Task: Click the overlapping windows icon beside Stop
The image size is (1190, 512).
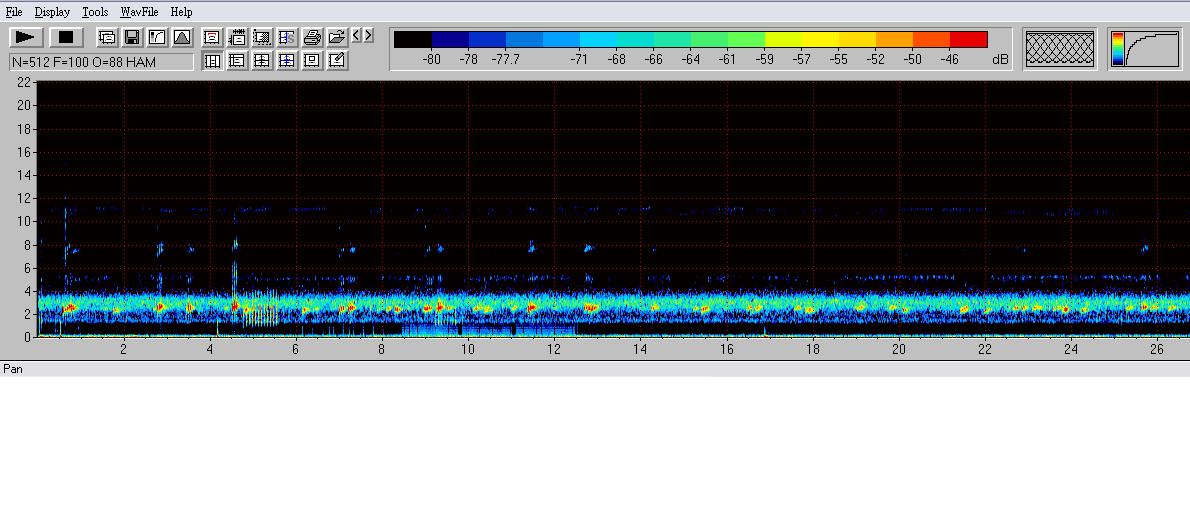Action: [x=107, y=37]
